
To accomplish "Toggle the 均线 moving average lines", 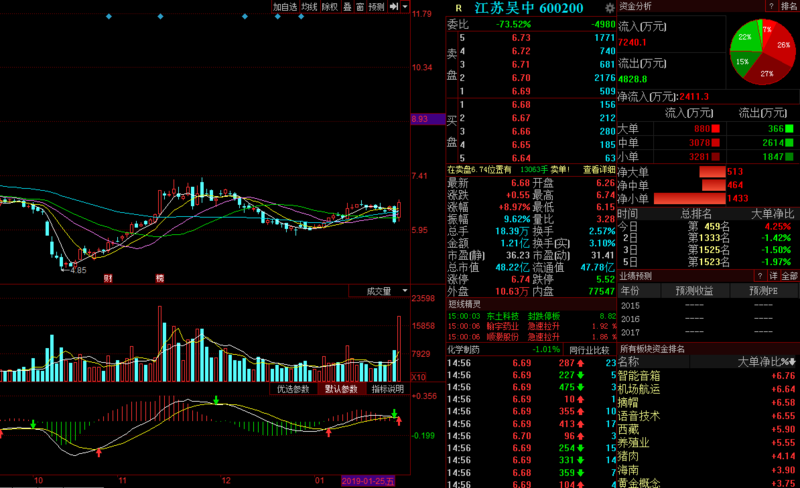I will coord(309,7).
